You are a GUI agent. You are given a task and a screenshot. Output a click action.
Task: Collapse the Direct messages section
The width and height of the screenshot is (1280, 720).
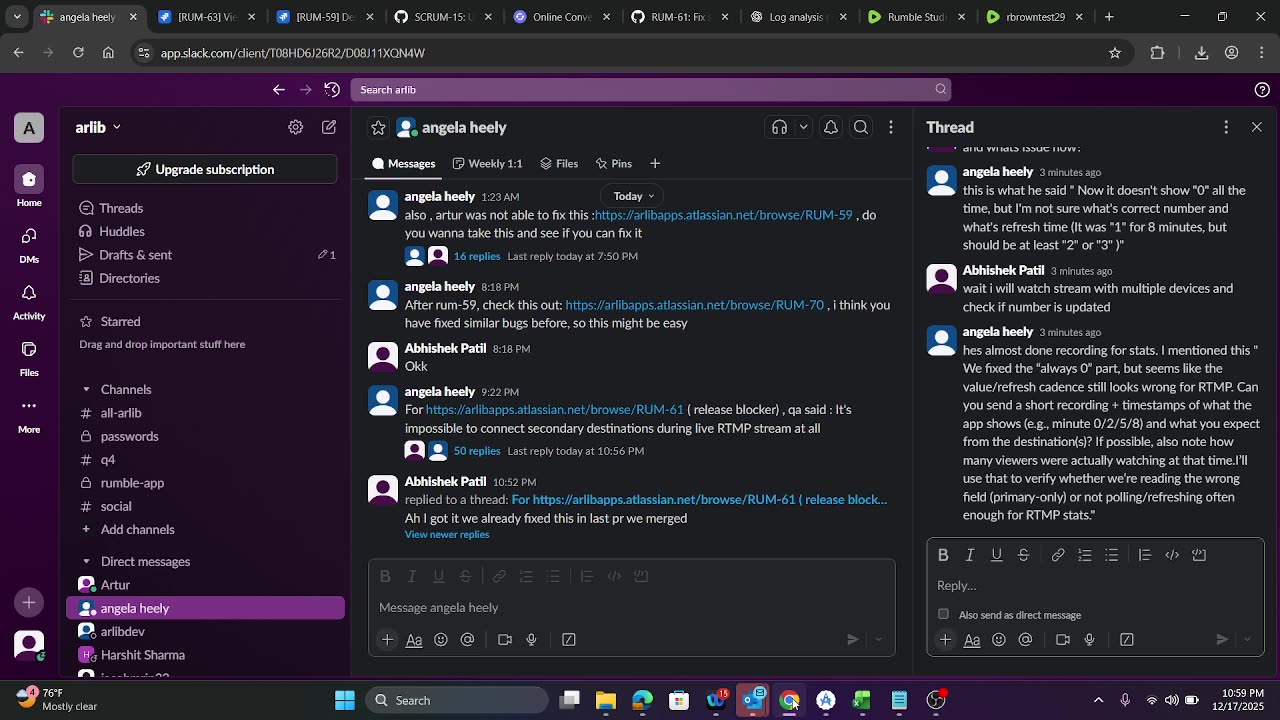tap(86, 562)
